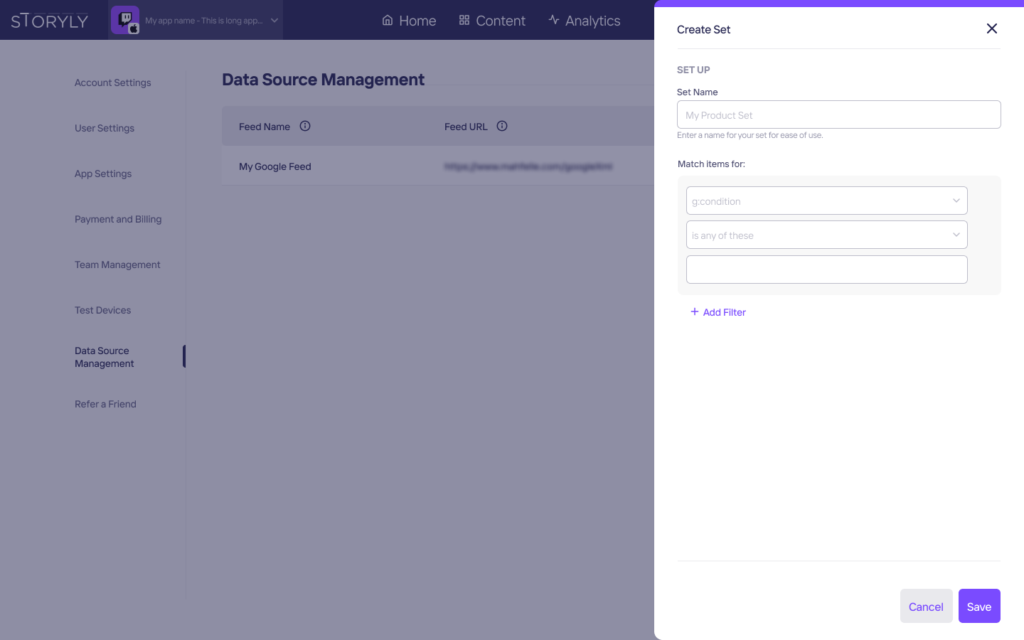1024x640 pixels.
Task: Focus the Set Name input field
Action: click(x=838, y=115)
